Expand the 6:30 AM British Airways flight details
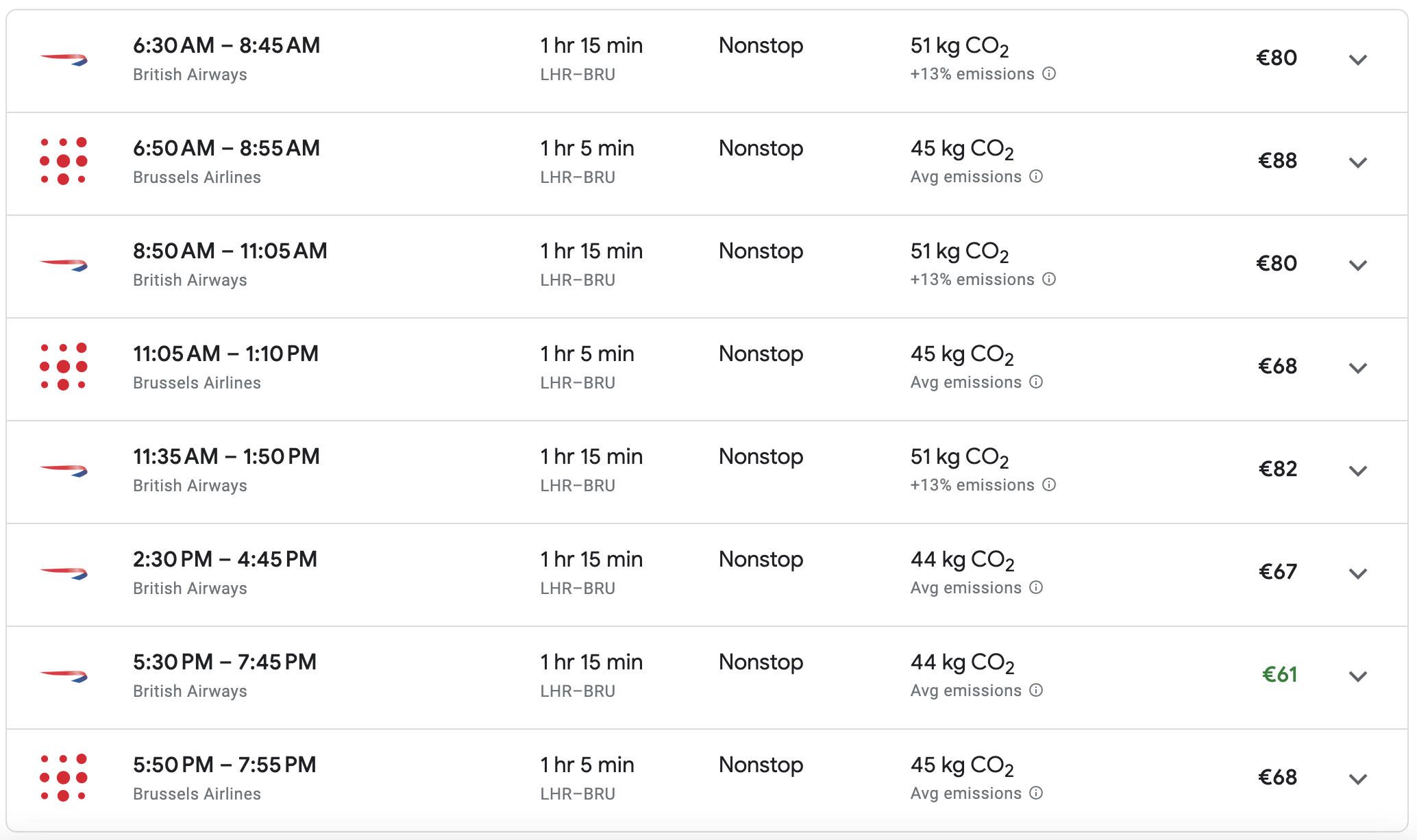1417x840 pixels. pos(1357,60)
